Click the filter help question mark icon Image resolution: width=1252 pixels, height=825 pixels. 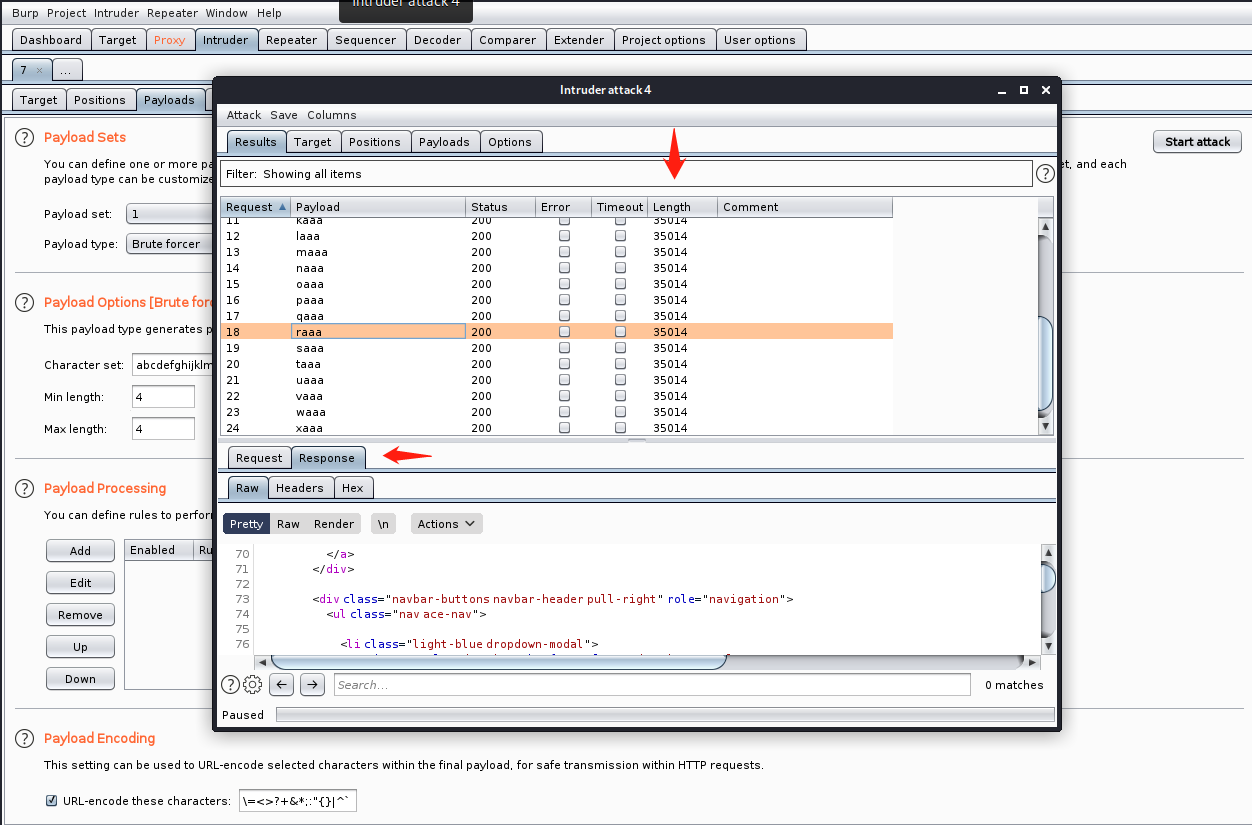1045,174
